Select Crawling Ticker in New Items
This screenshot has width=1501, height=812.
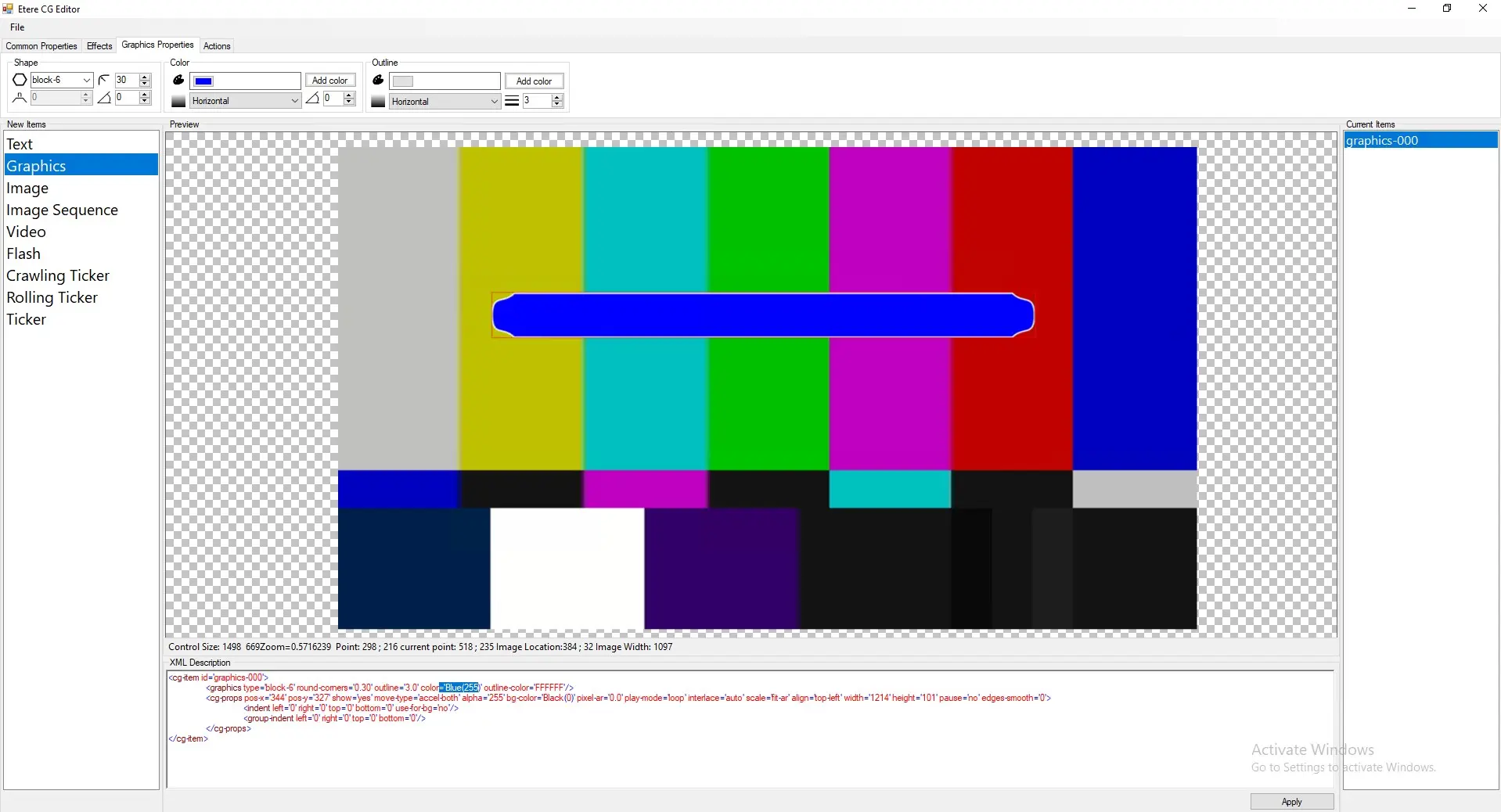[58, 276]
